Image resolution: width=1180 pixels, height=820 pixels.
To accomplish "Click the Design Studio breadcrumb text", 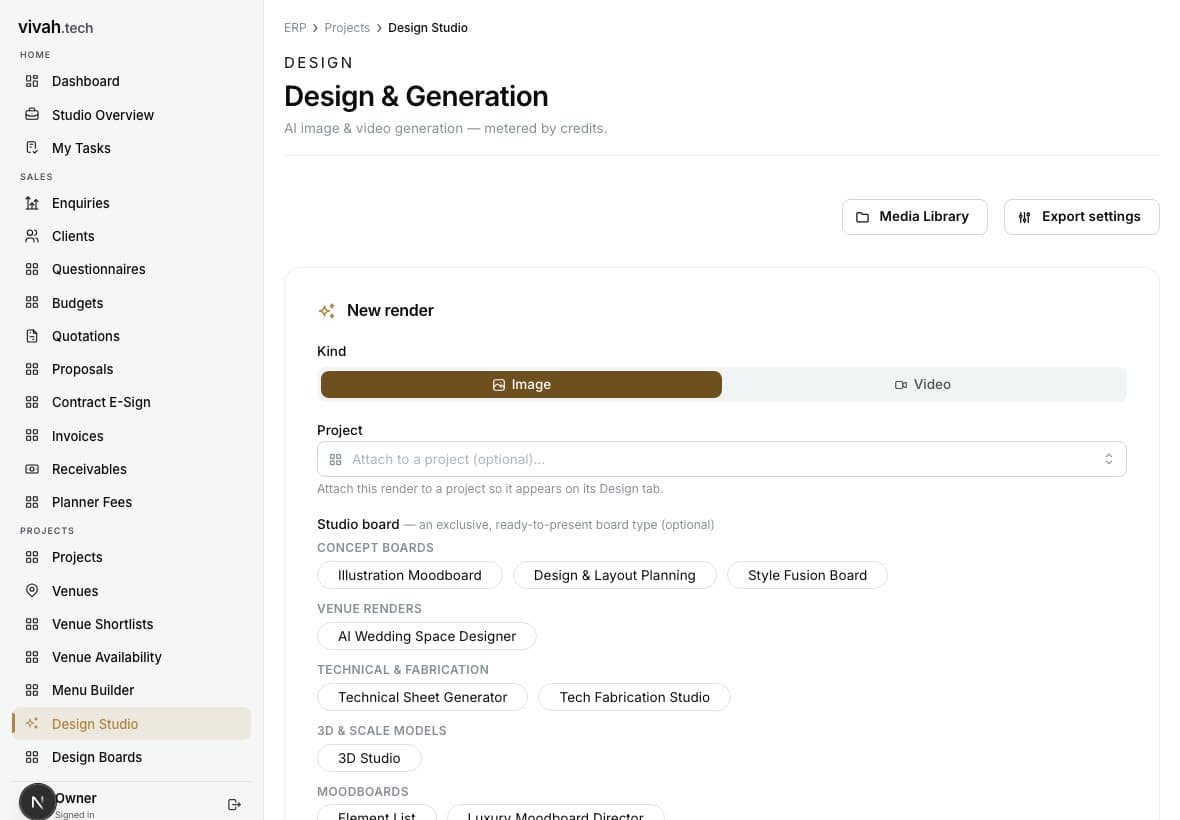I will click(427, 28).
